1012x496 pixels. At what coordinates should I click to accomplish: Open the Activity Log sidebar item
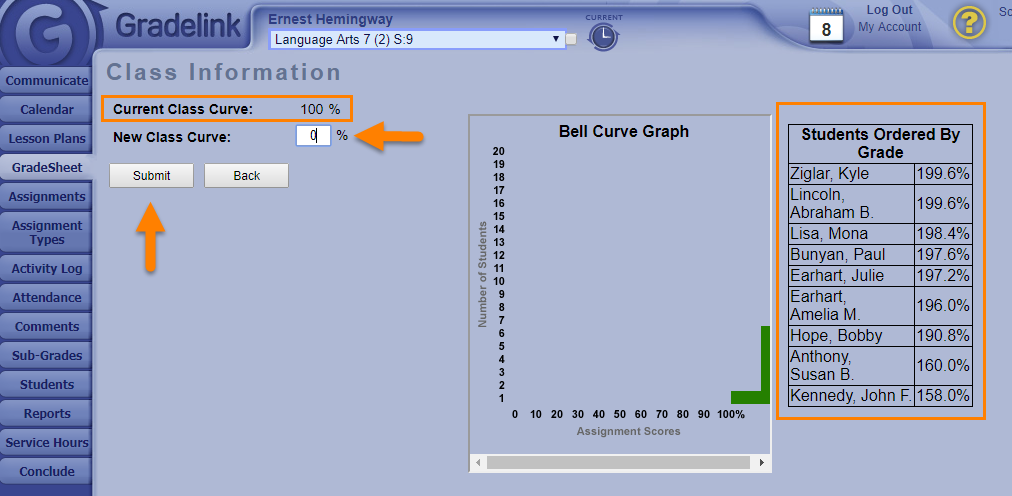coord(46,269)
